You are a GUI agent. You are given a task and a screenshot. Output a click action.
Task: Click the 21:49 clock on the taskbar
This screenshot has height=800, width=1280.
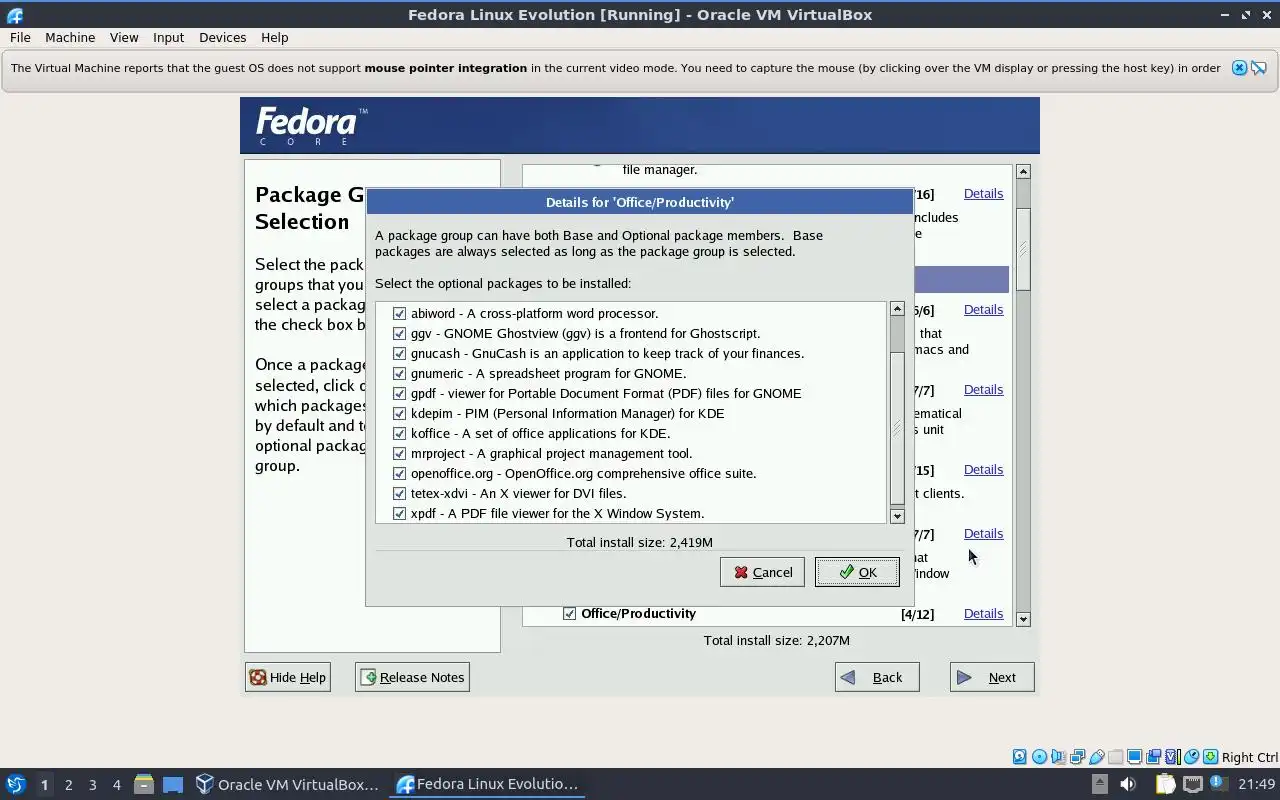(x=1257, y=784)
